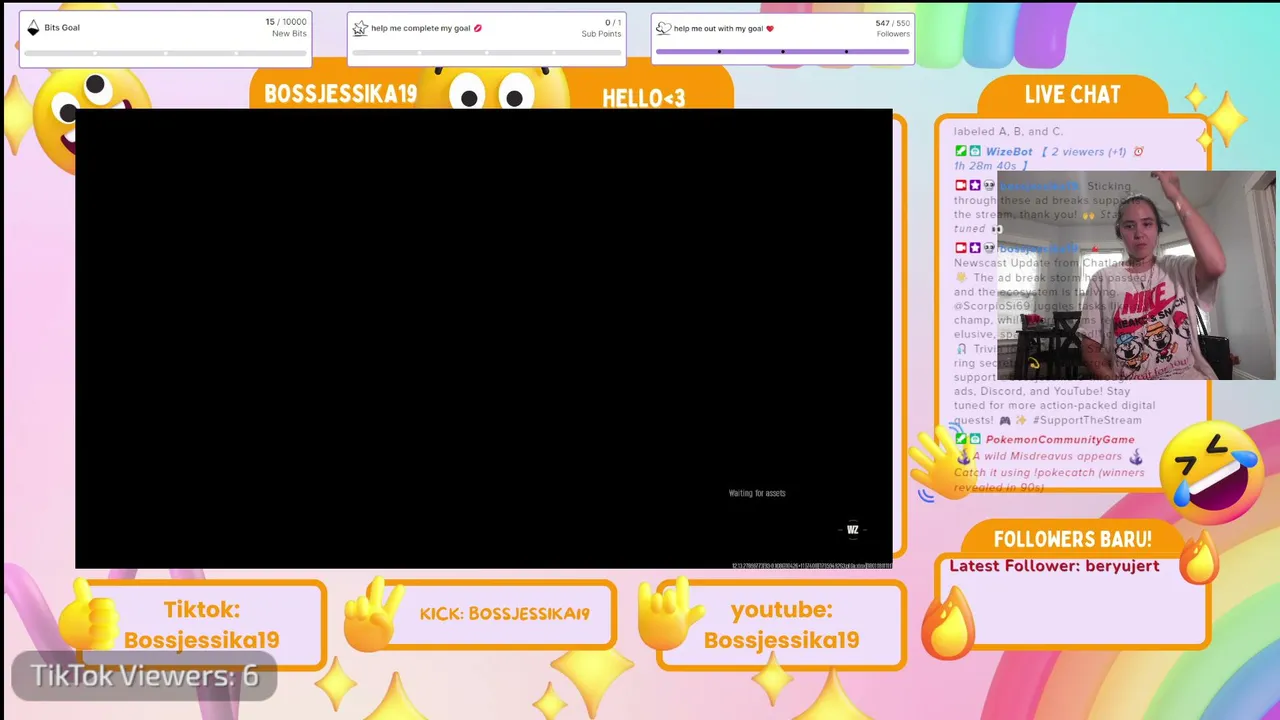Click the 'TikTok Viewers: 6' counter

(x=144, y=676)
